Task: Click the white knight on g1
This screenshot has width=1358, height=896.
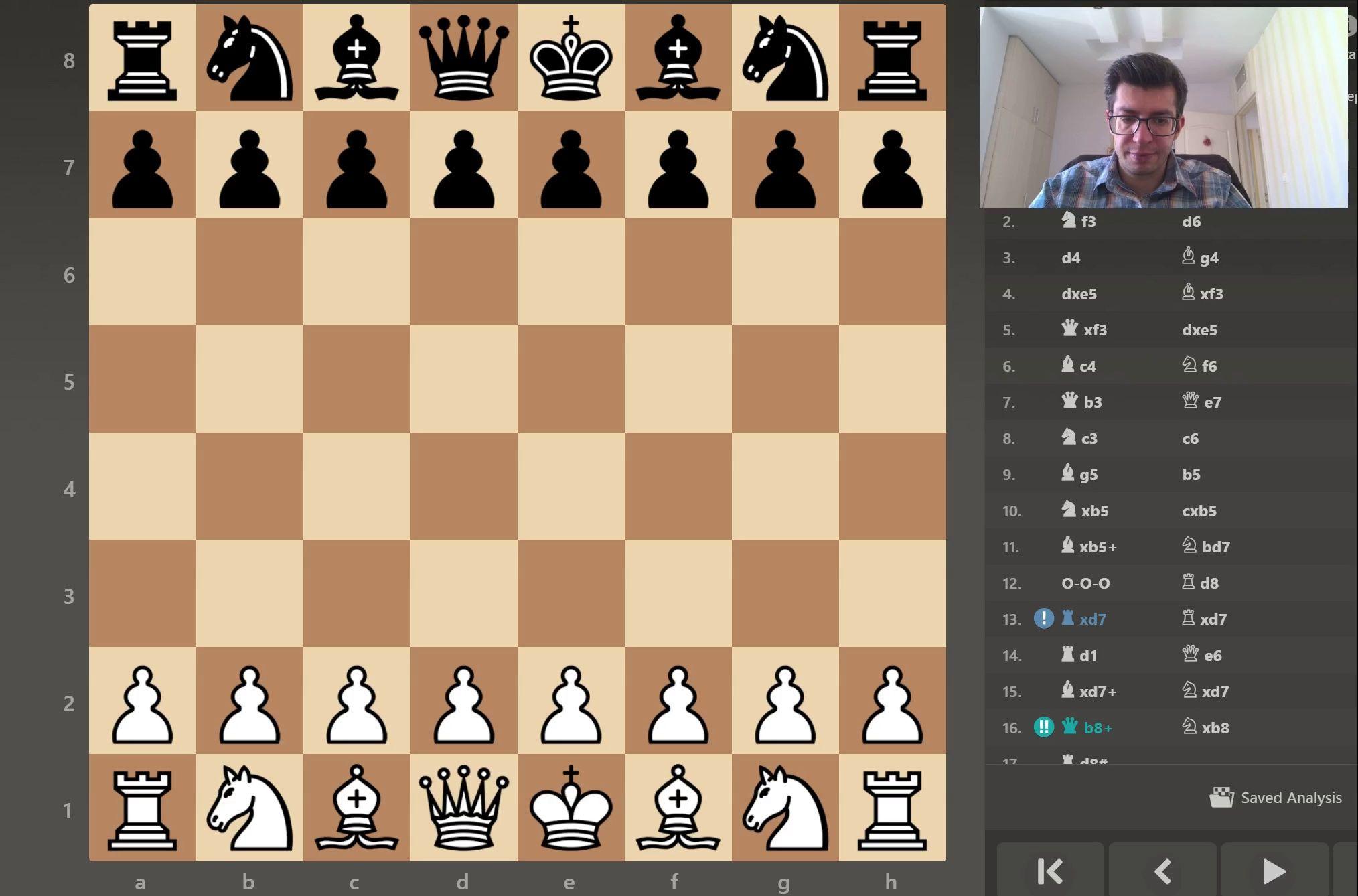Action: click(x=785, y=808)
